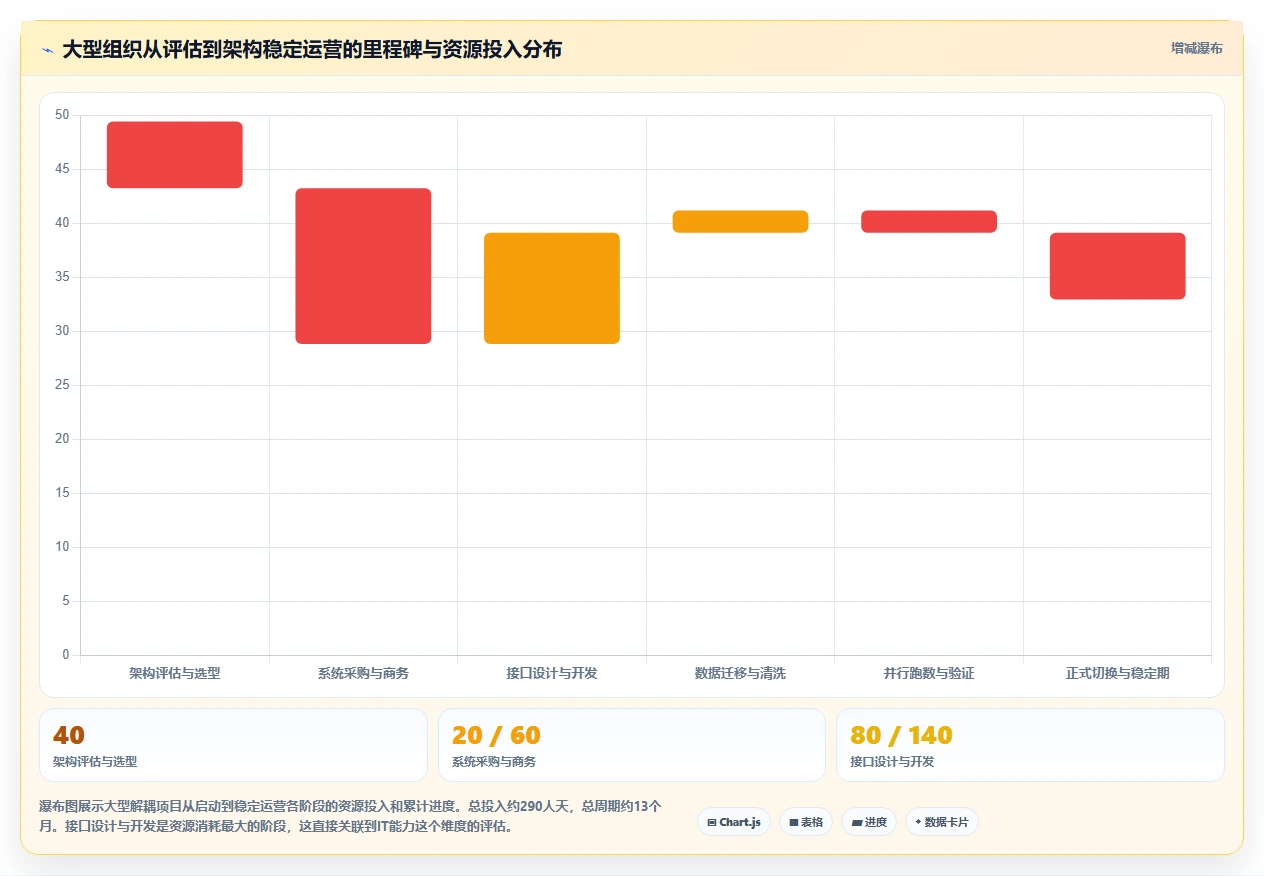Click the 增减瀑布 label in header
This screenshot has width=1264, height=876.
click(1197, 48)
